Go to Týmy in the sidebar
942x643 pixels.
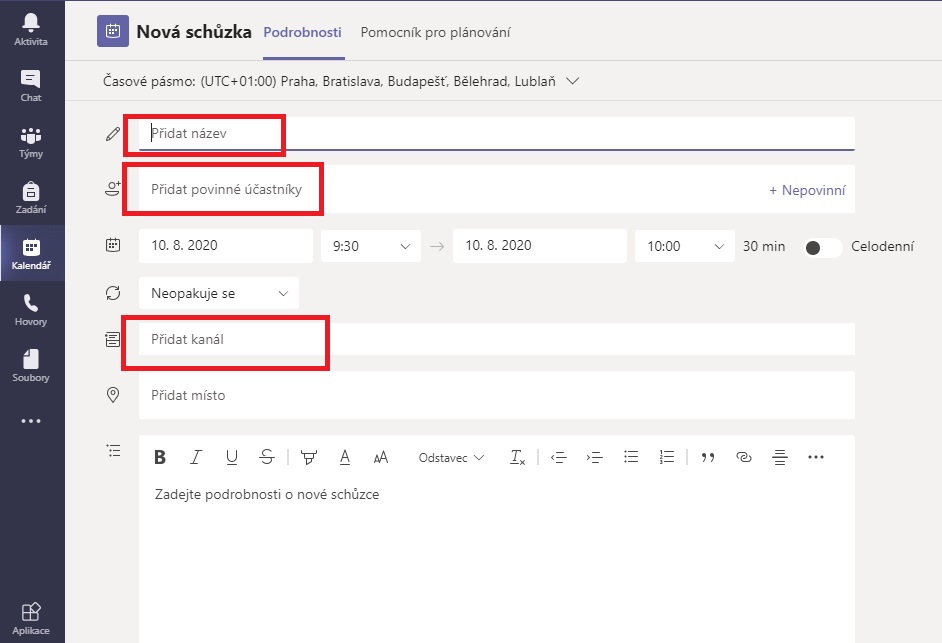(31, 142)
